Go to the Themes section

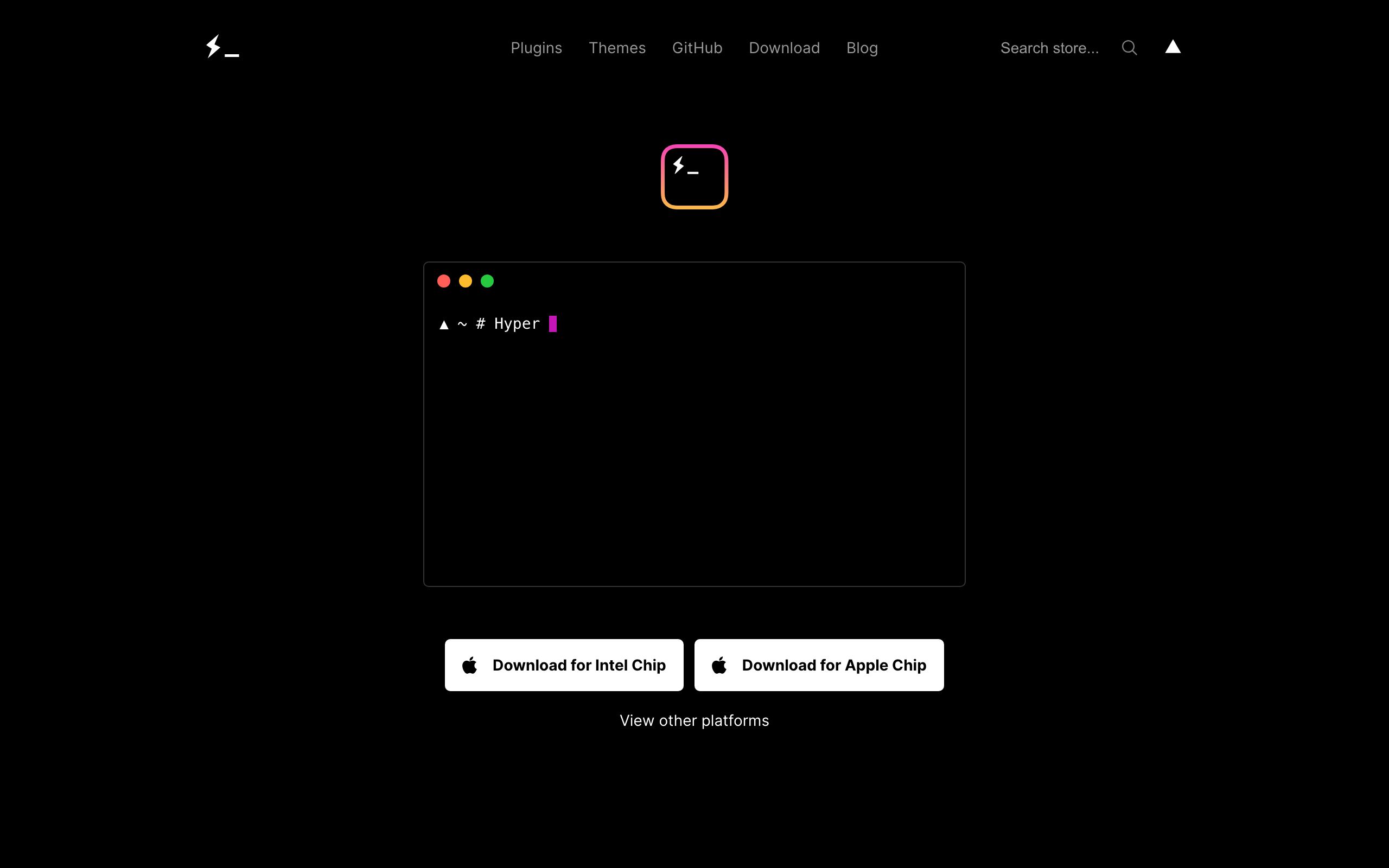tap(617, 48)
